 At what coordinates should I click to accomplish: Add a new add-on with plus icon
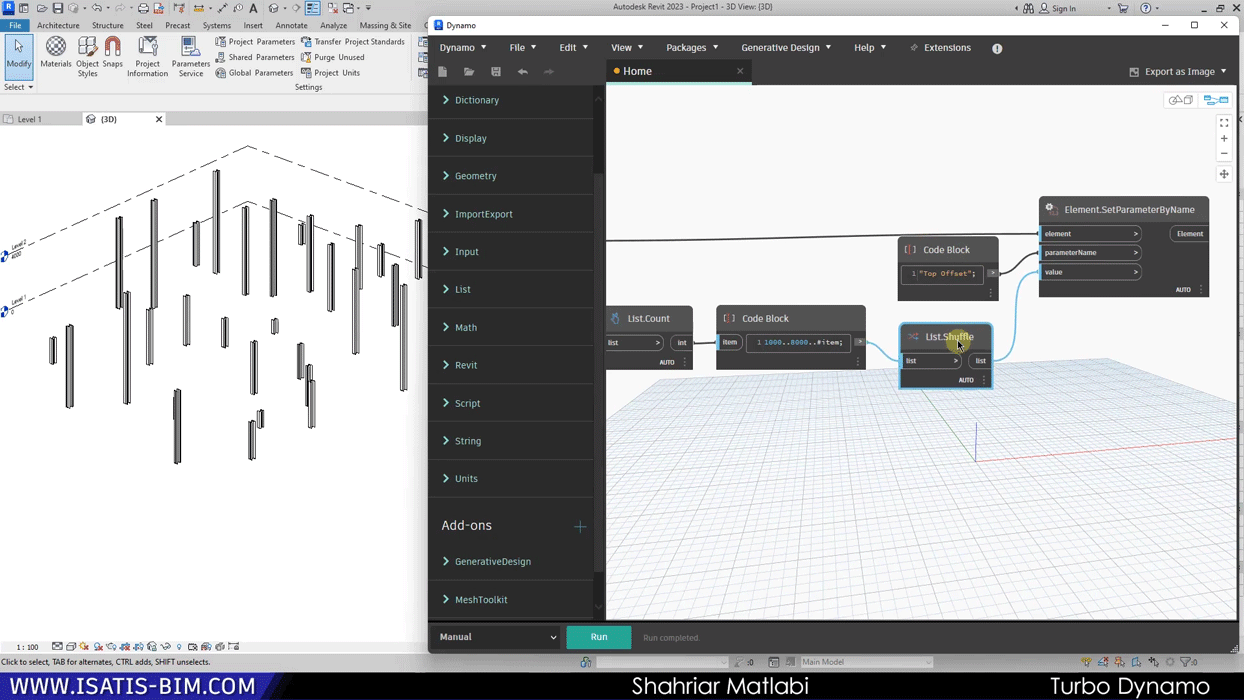pos(580,526)
